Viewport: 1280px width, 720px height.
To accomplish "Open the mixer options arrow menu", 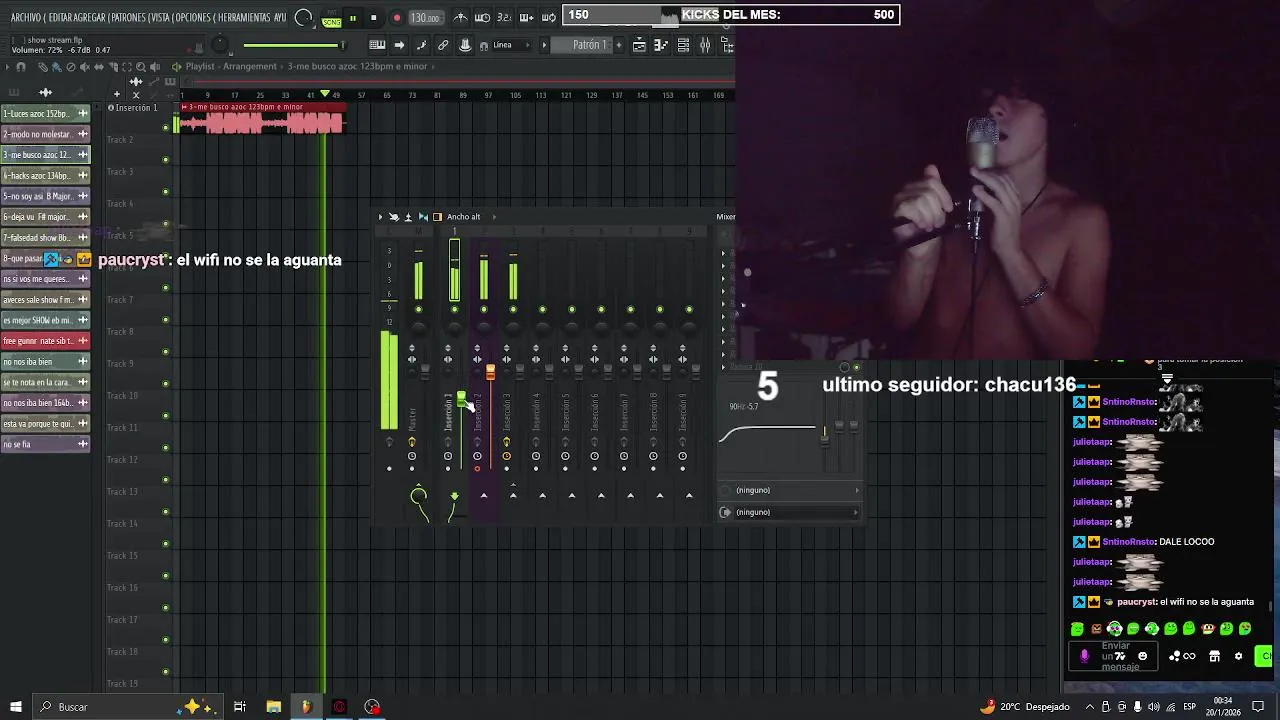I will point(380,217).
